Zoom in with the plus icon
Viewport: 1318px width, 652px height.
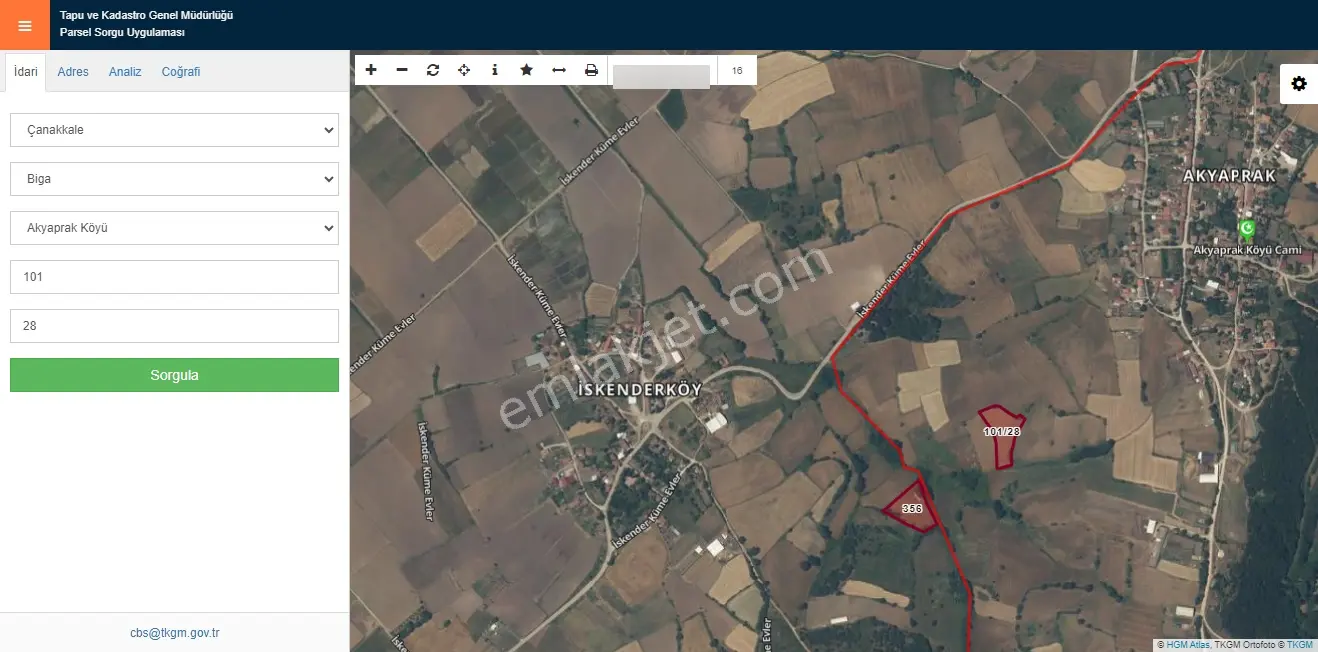(x=371, y=70)
